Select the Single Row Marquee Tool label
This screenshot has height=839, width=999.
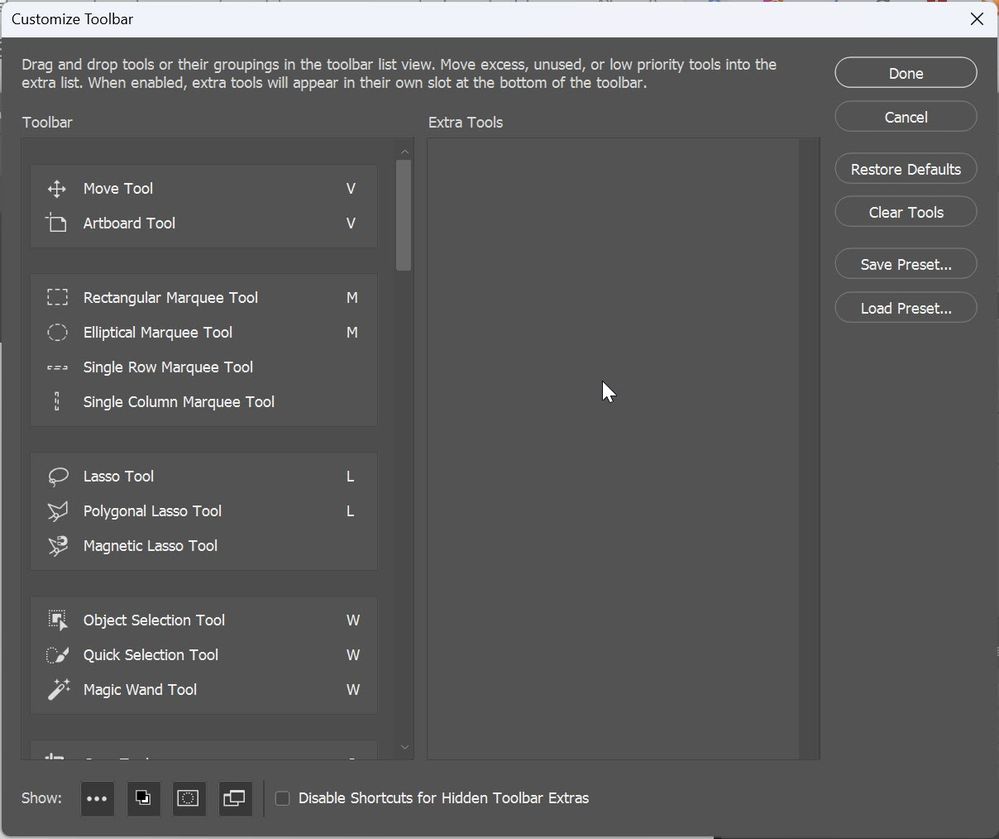click(x=168, y=368)
